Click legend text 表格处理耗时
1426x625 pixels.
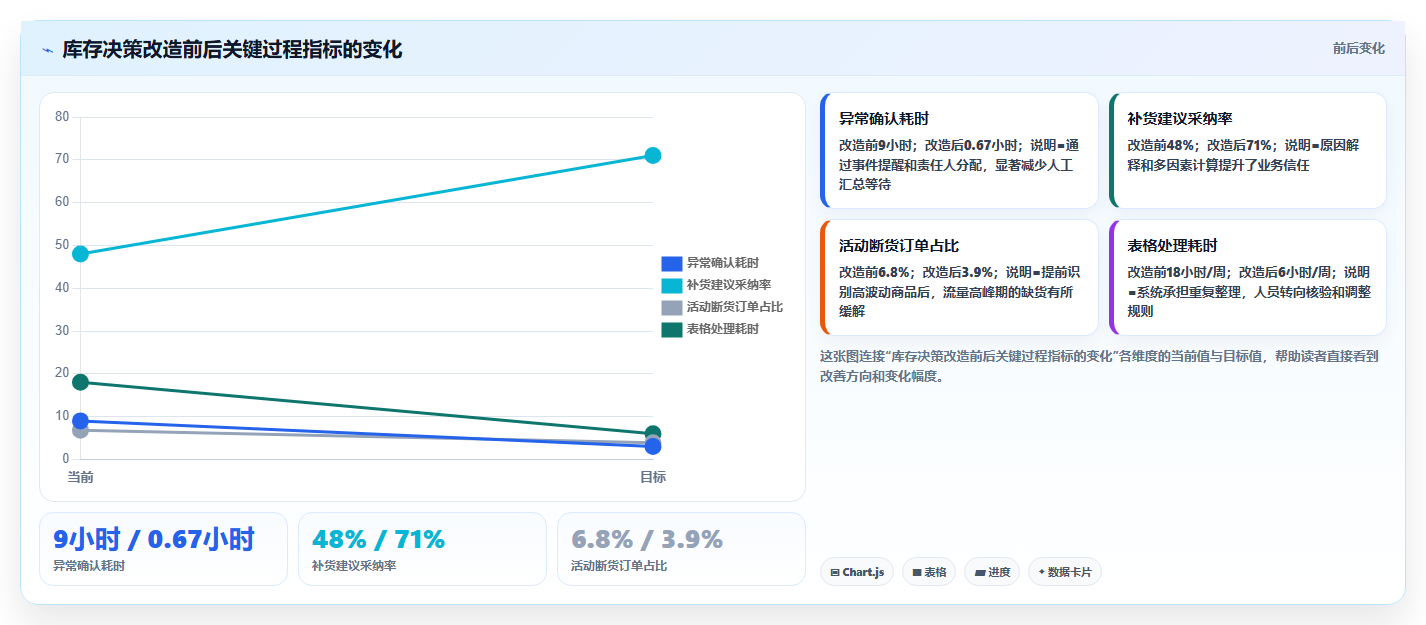[722, 329]
